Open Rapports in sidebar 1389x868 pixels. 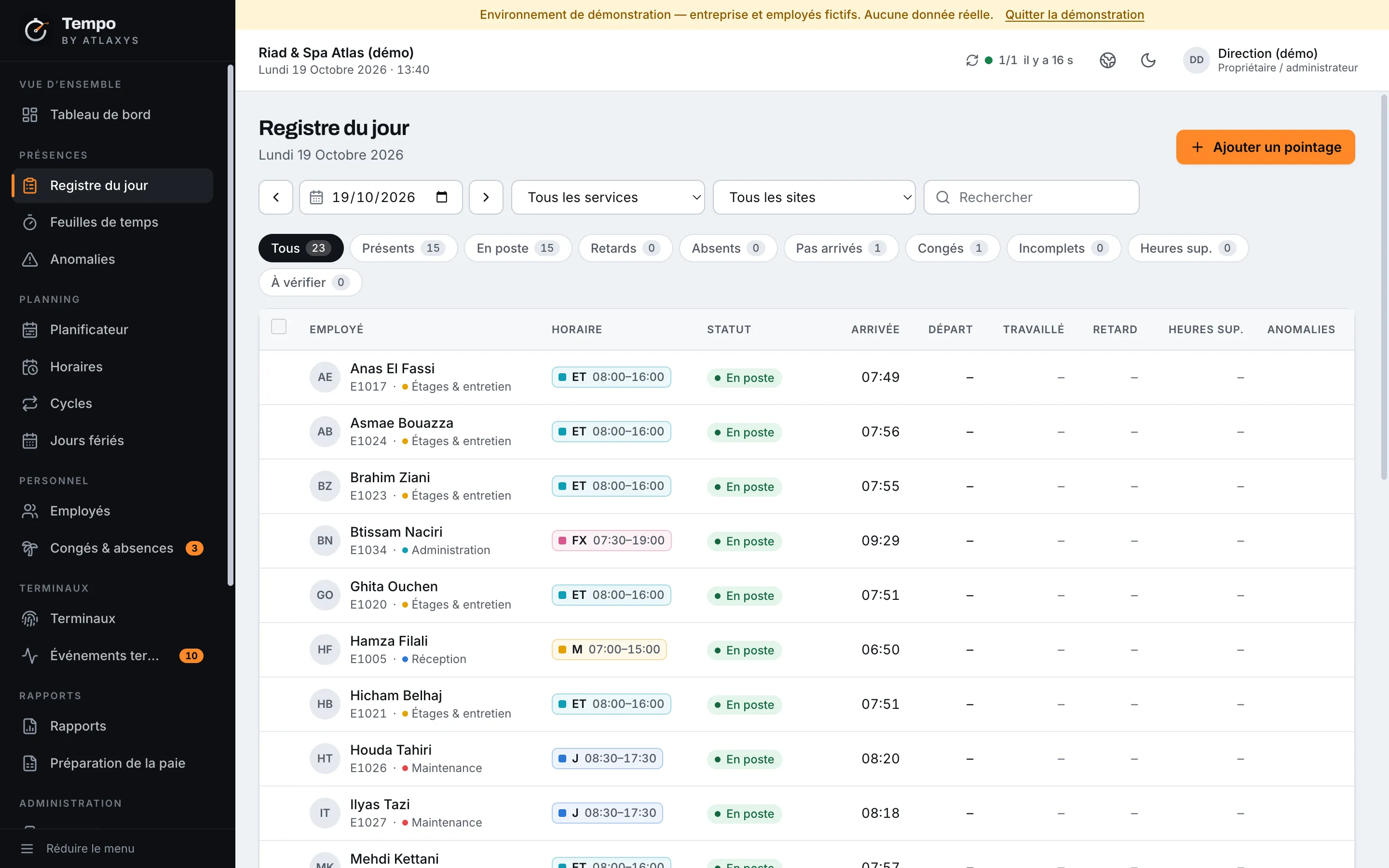[112, 726]
